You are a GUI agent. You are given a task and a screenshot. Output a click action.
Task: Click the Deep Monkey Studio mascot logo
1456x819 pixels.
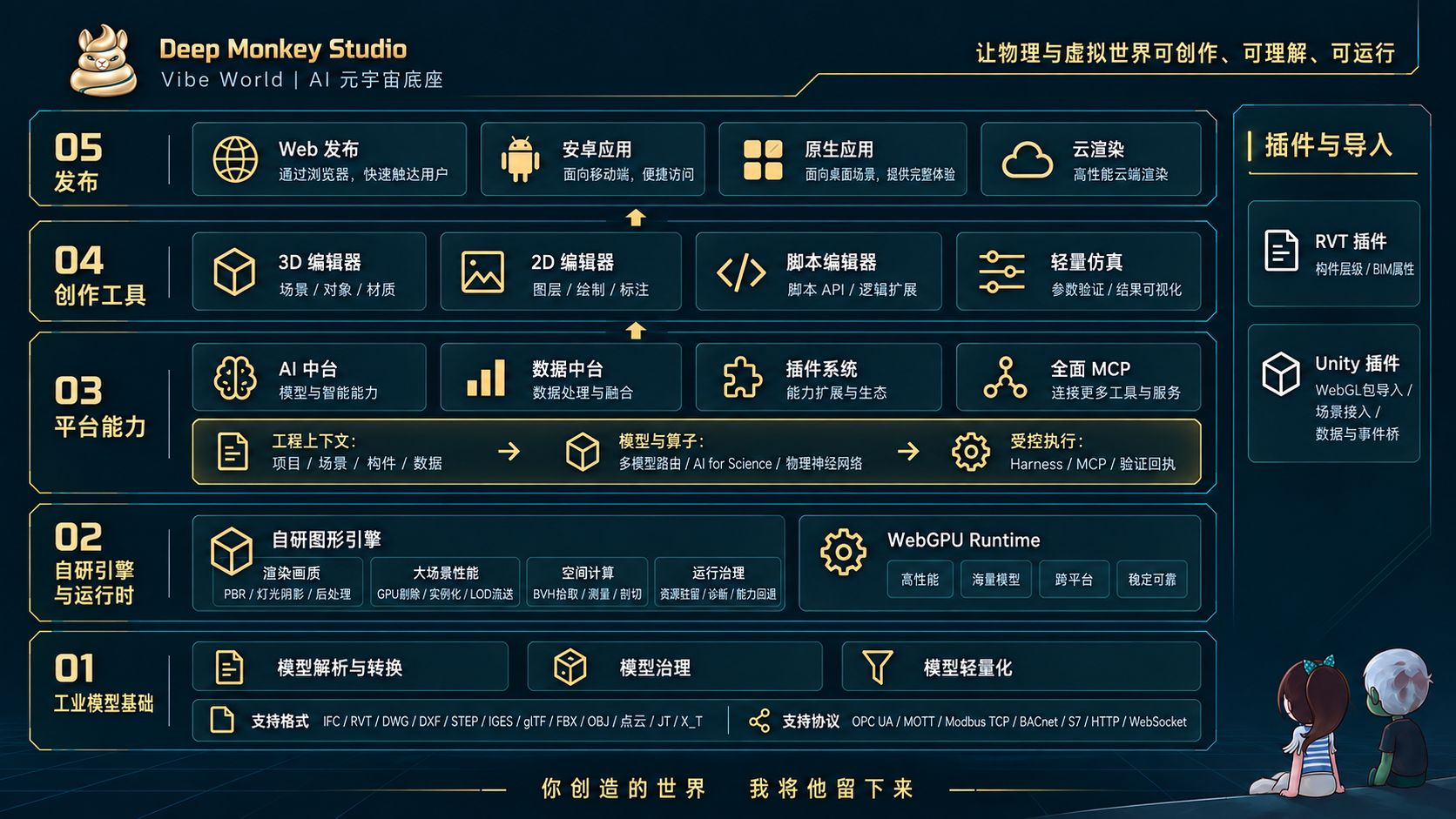(104, 60)
